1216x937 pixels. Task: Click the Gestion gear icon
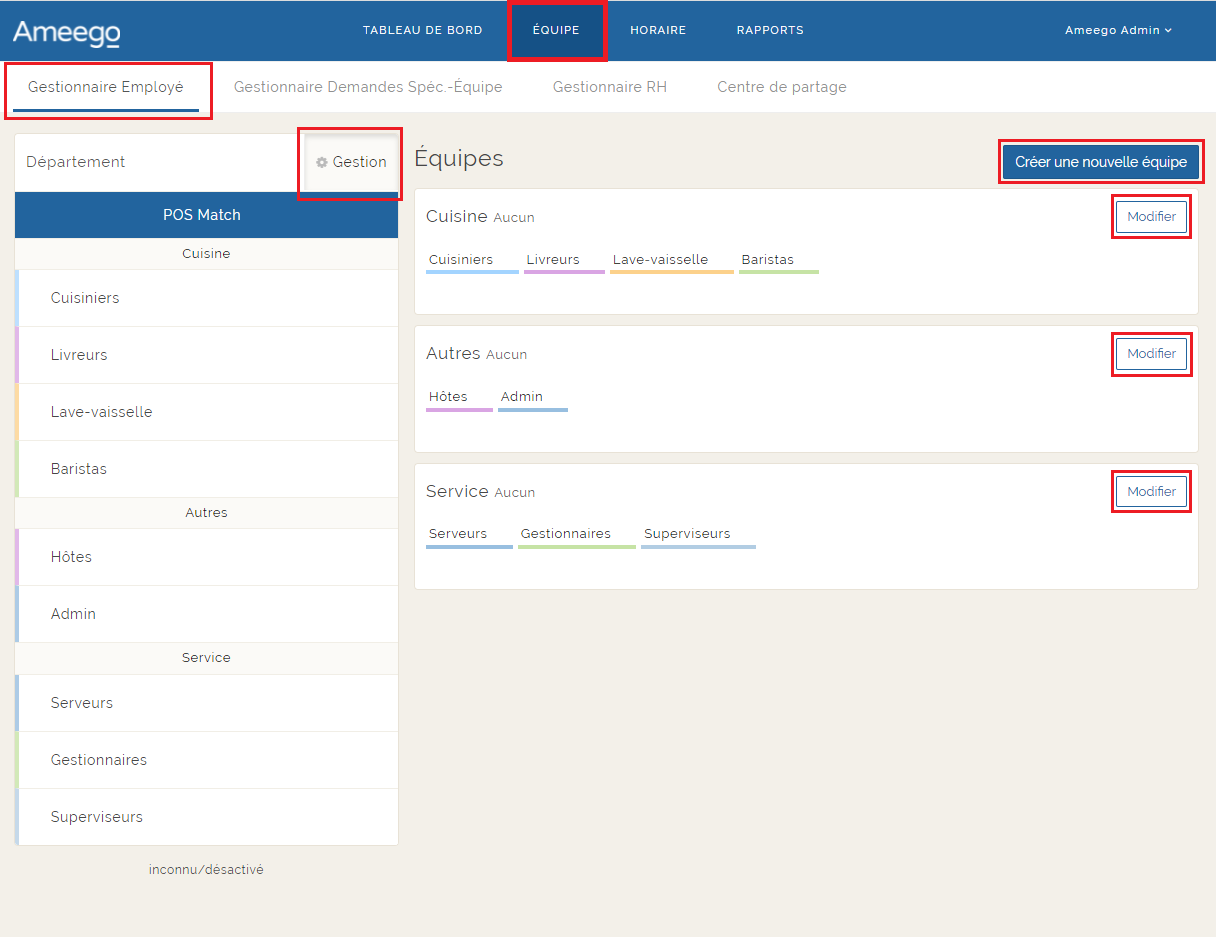coord(322,162)
